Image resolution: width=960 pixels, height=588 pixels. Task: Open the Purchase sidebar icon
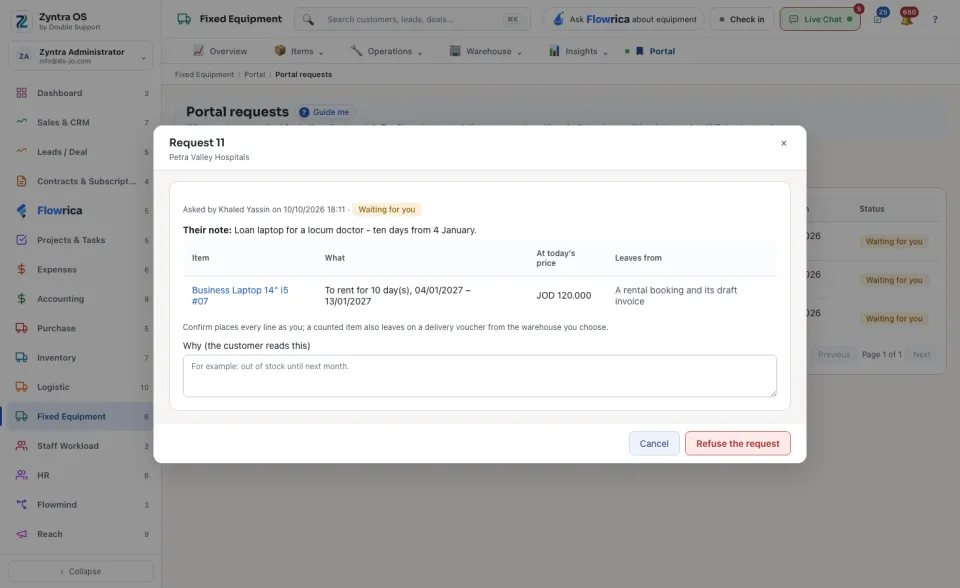(x=21, y=328)
